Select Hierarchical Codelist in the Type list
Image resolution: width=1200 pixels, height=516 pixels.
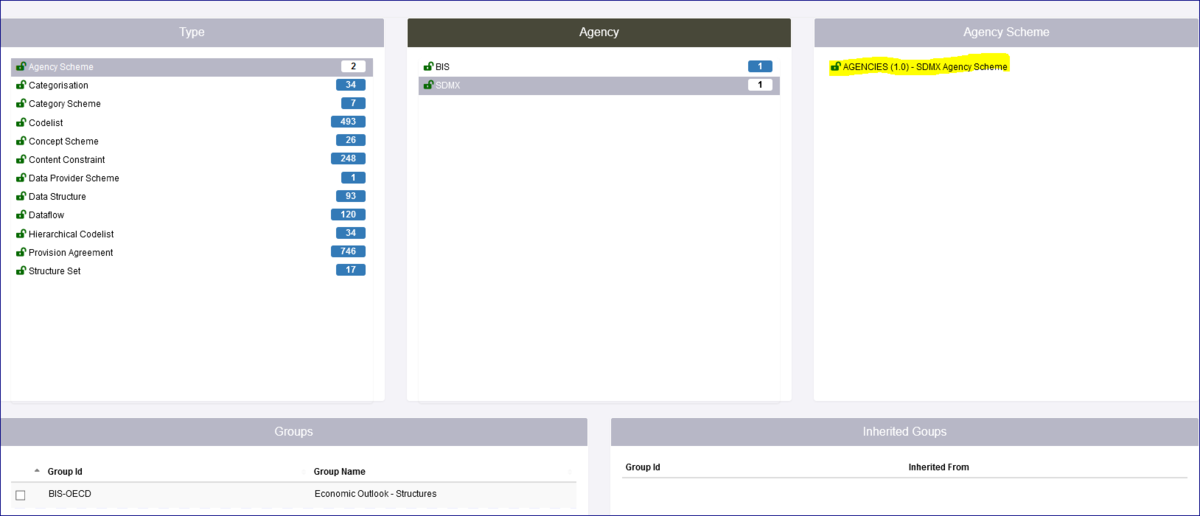[x=71, y=234]
